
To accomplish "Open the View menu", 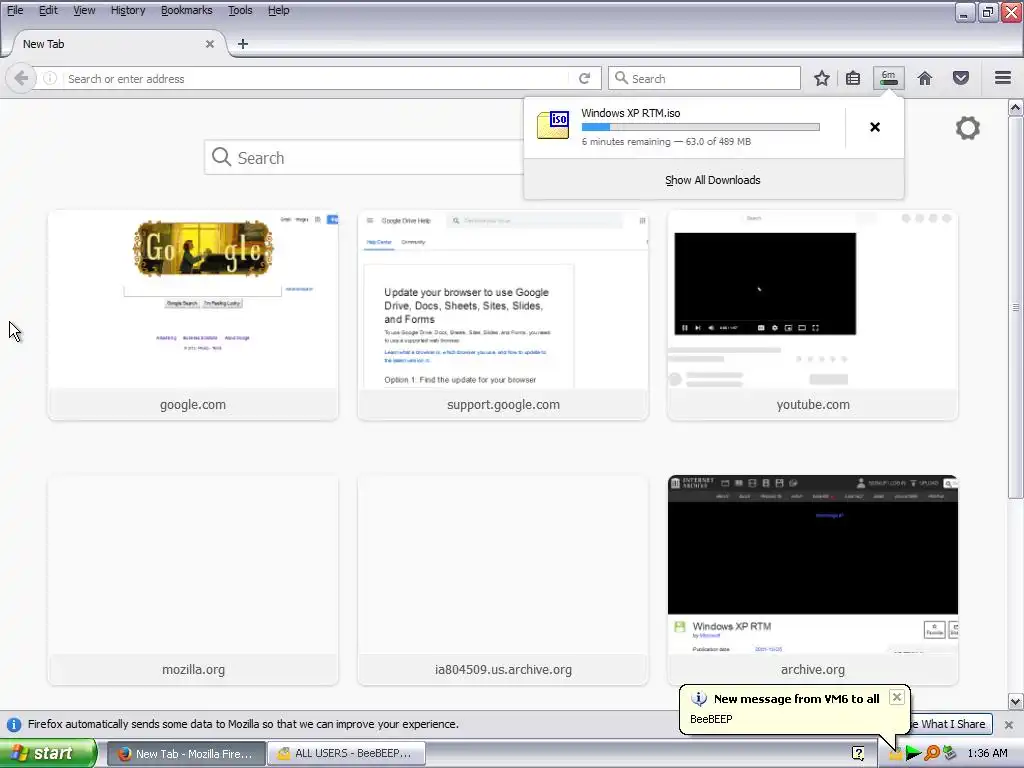I will click(84, 10).
